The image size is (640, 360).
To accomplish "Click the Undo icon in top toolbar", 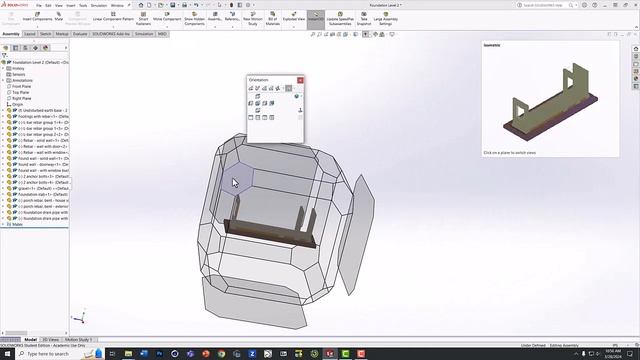I will [x=196, y=5].
